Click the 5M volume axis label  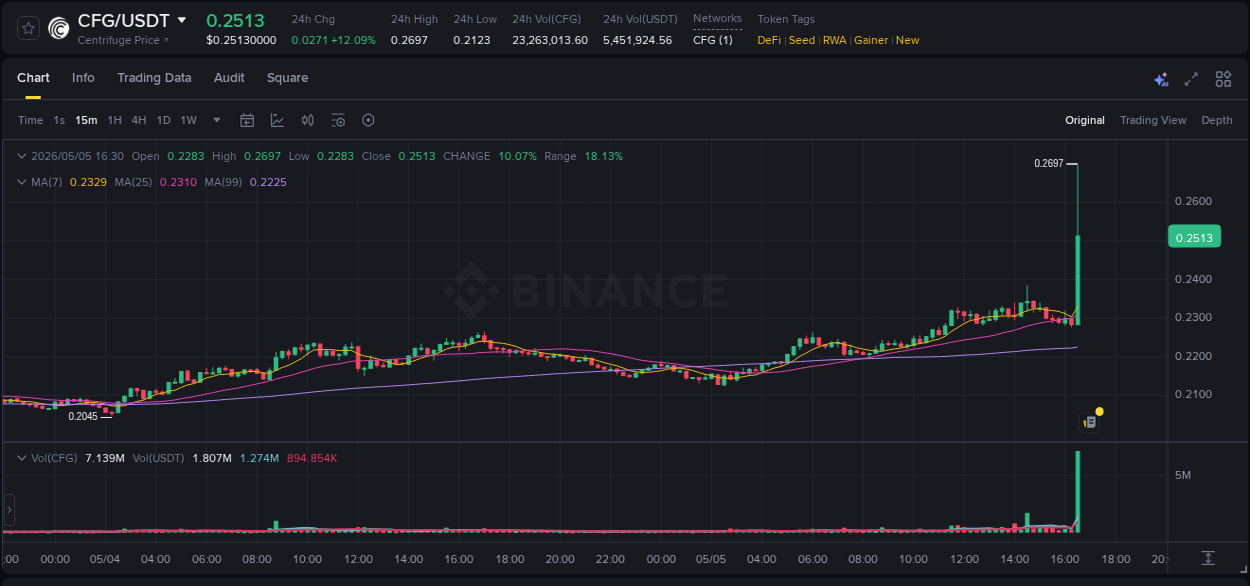pyautogui.click(x=1182, y=475)
